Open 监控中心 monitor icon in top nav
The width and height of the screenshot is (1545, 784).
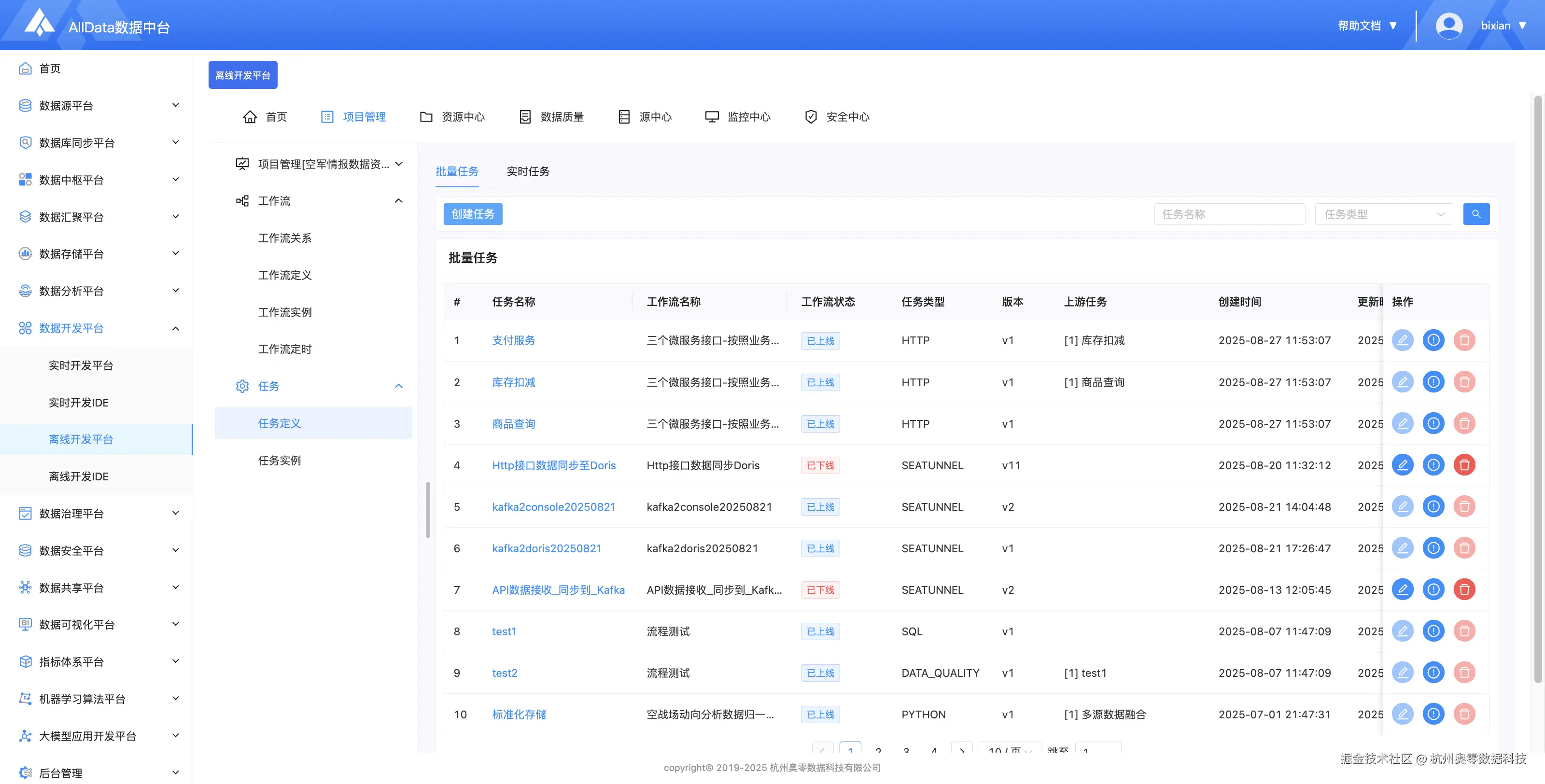tap(711, 117)
